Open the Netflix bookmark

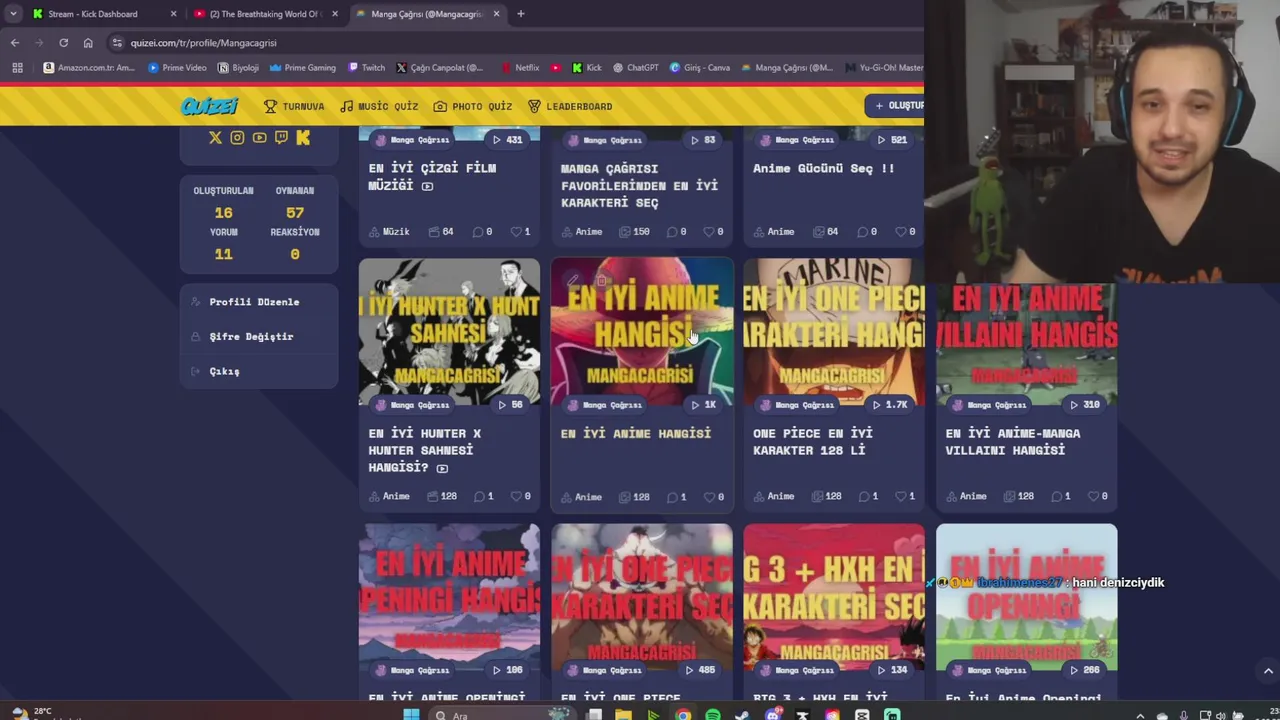[x=520, y=68]
